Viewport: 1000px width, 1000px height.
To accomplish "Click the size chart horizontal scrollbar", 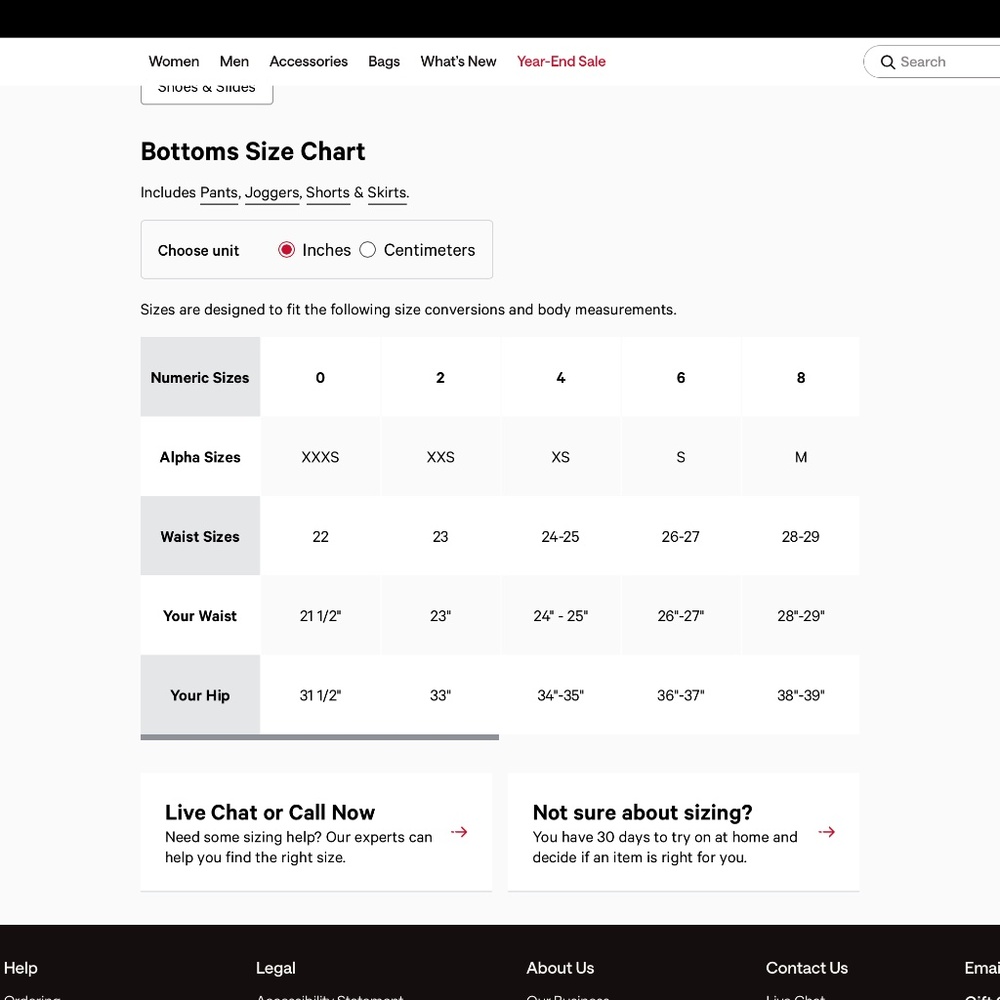I will [320, 737].
